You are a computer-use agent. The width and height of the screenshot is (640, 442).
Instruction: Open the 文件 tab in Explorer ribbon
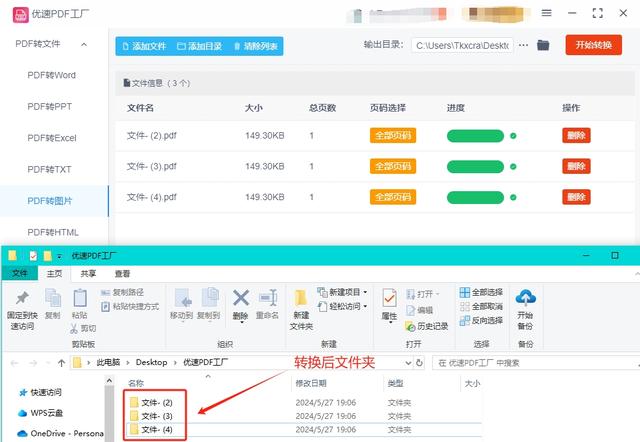click(x=20, y=273)
